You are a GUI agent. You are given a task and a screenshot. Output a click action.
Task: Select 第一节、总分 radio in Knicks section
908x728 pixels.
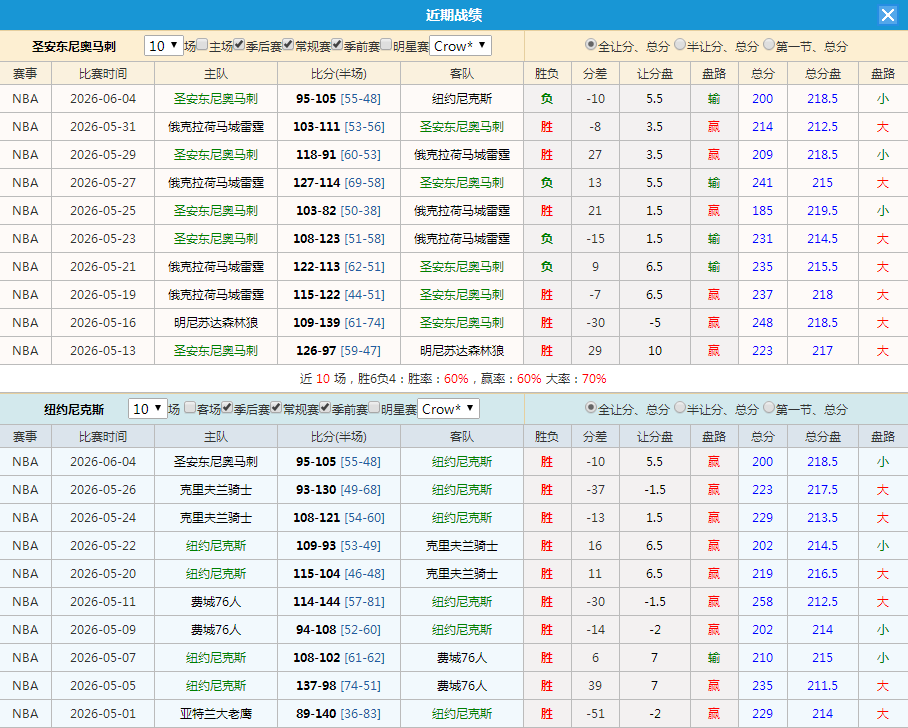(769, 408)
